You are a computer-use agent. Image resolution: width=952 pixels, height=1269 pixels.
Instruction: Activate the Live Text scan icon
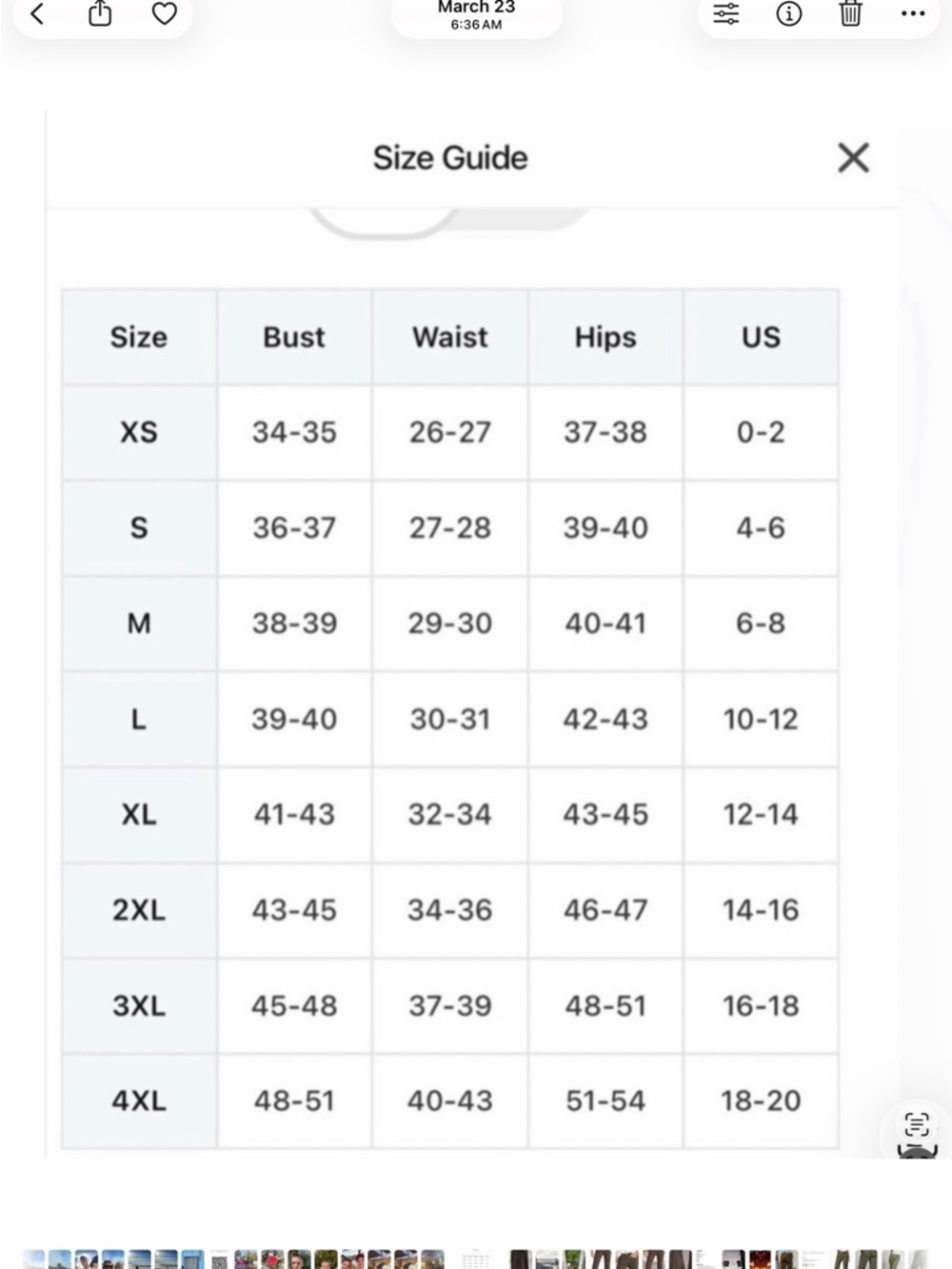917,1124
